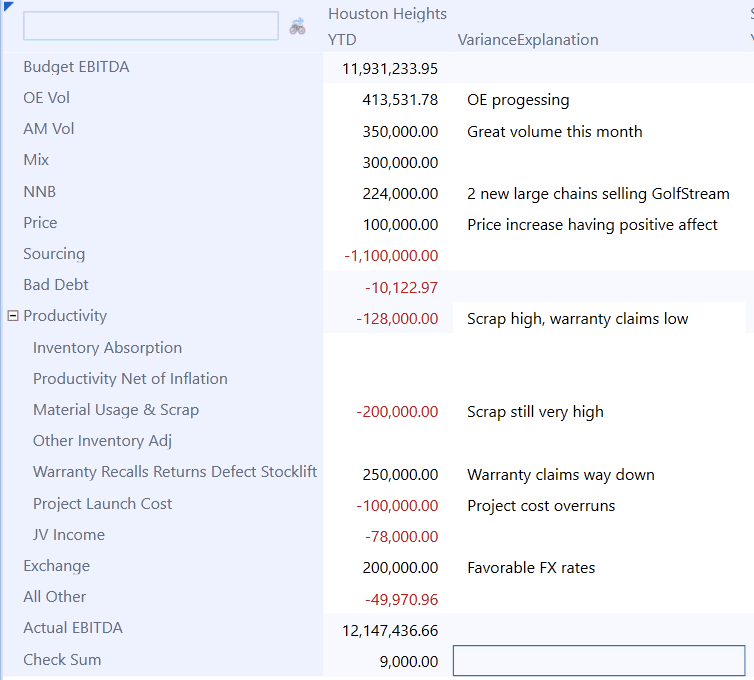Collapse the Productivity row group
754x680 pixels.
click(12, 316)
